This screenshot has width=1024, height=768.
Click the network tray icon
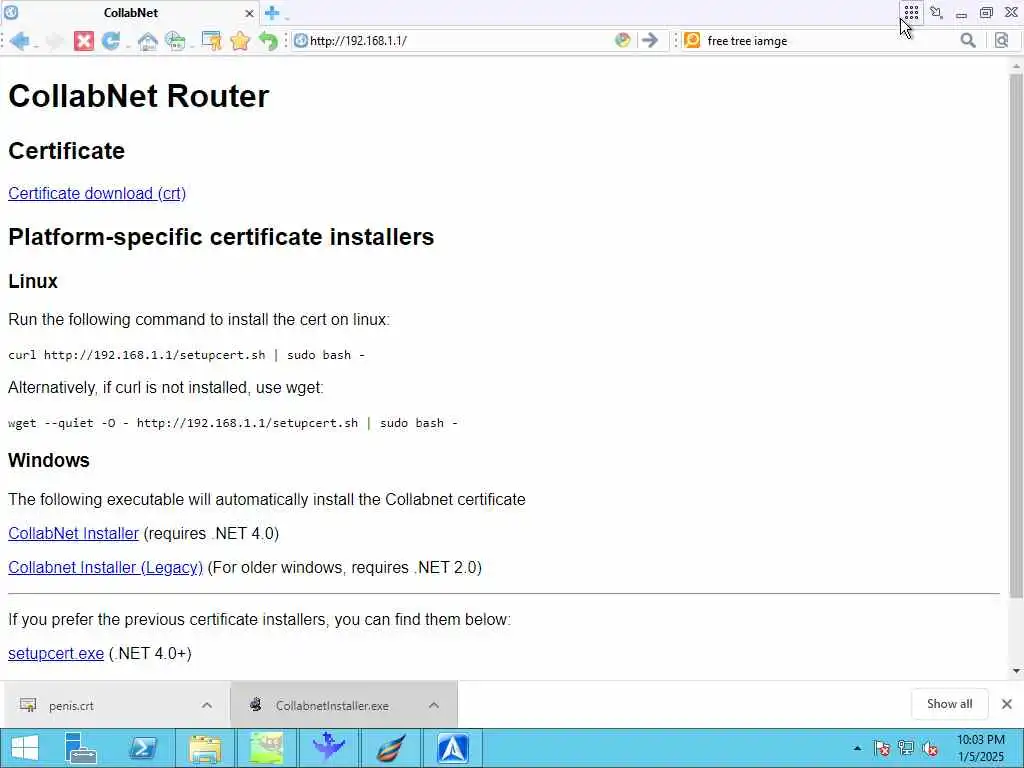point(906,748)
